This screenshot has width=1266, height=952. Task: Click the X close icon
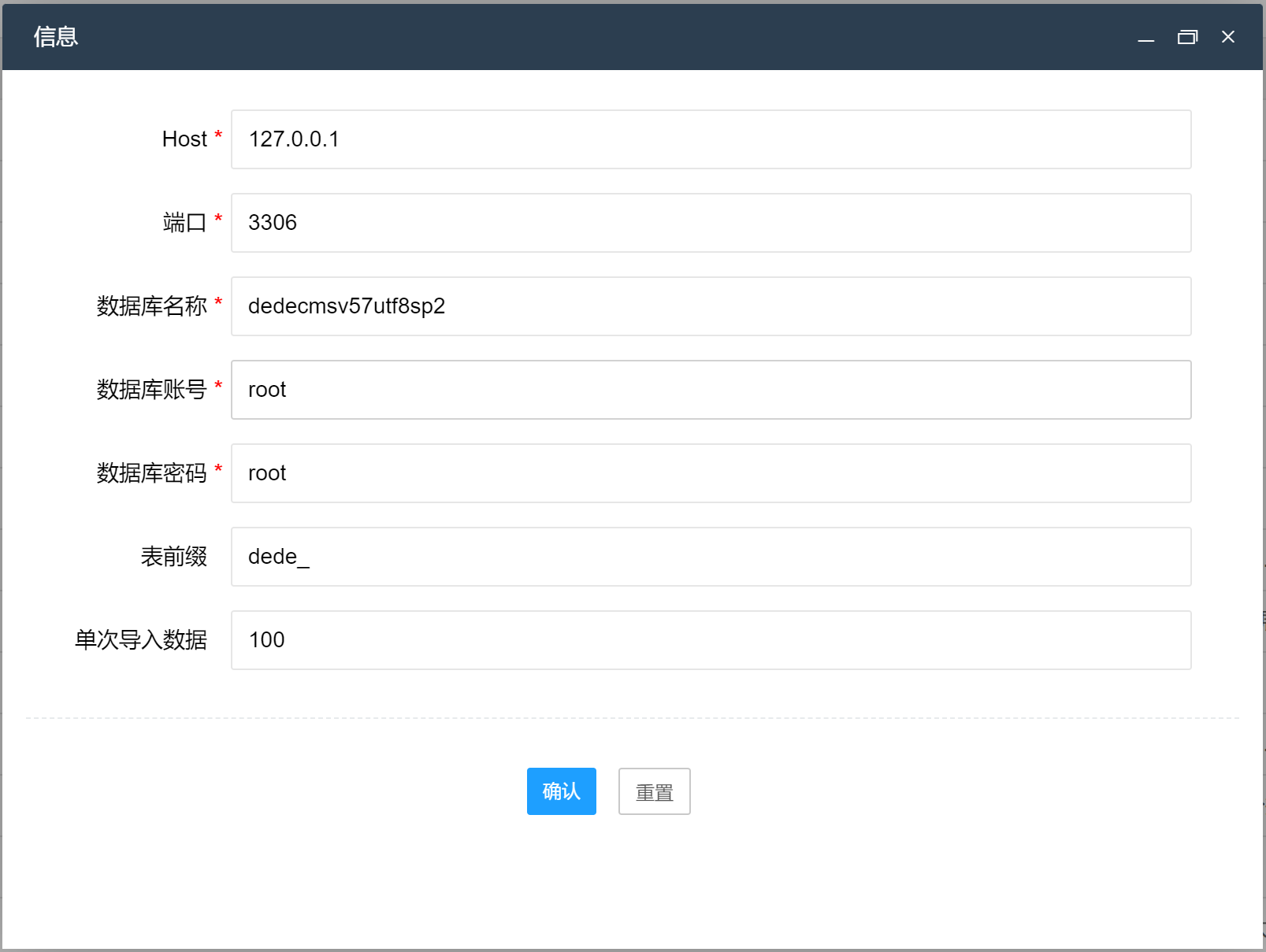point(1227,37)
